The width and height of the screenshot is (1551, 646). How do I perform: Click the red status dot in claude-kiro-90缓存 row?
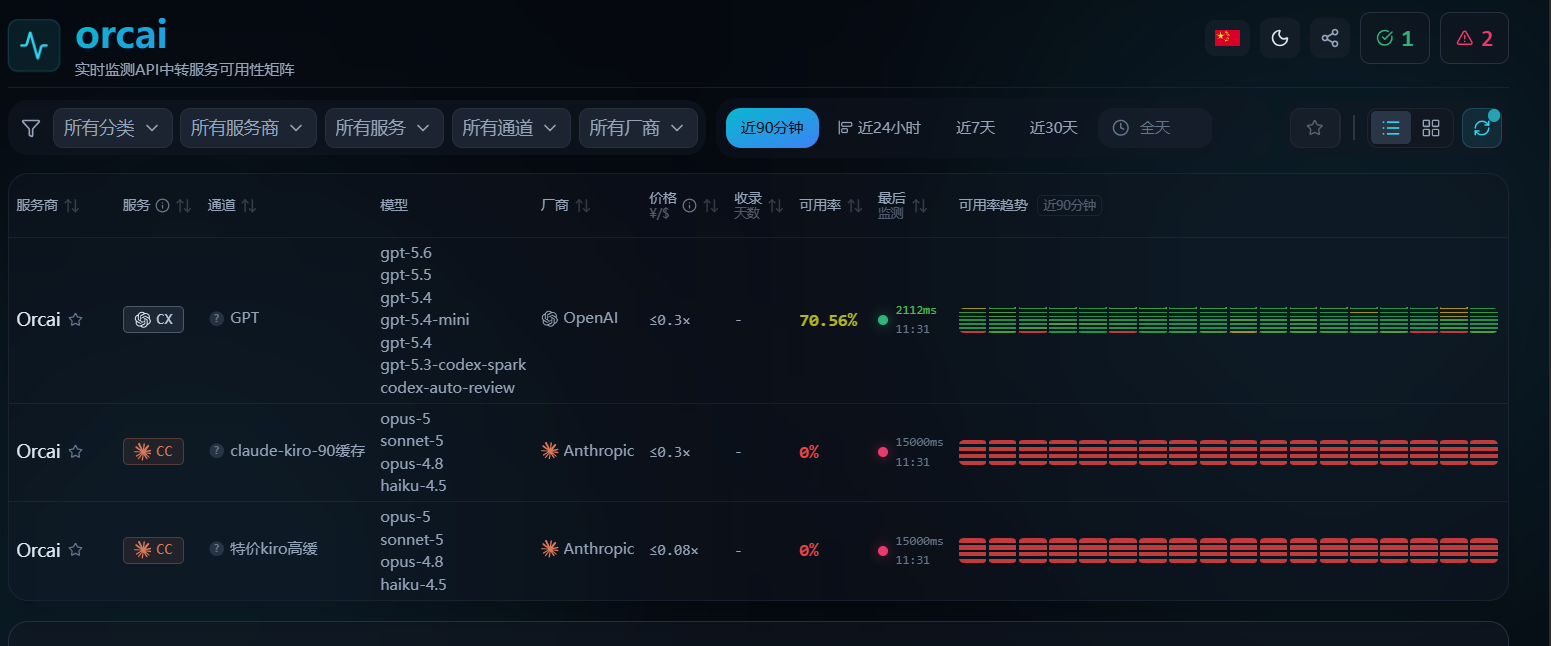883,452
